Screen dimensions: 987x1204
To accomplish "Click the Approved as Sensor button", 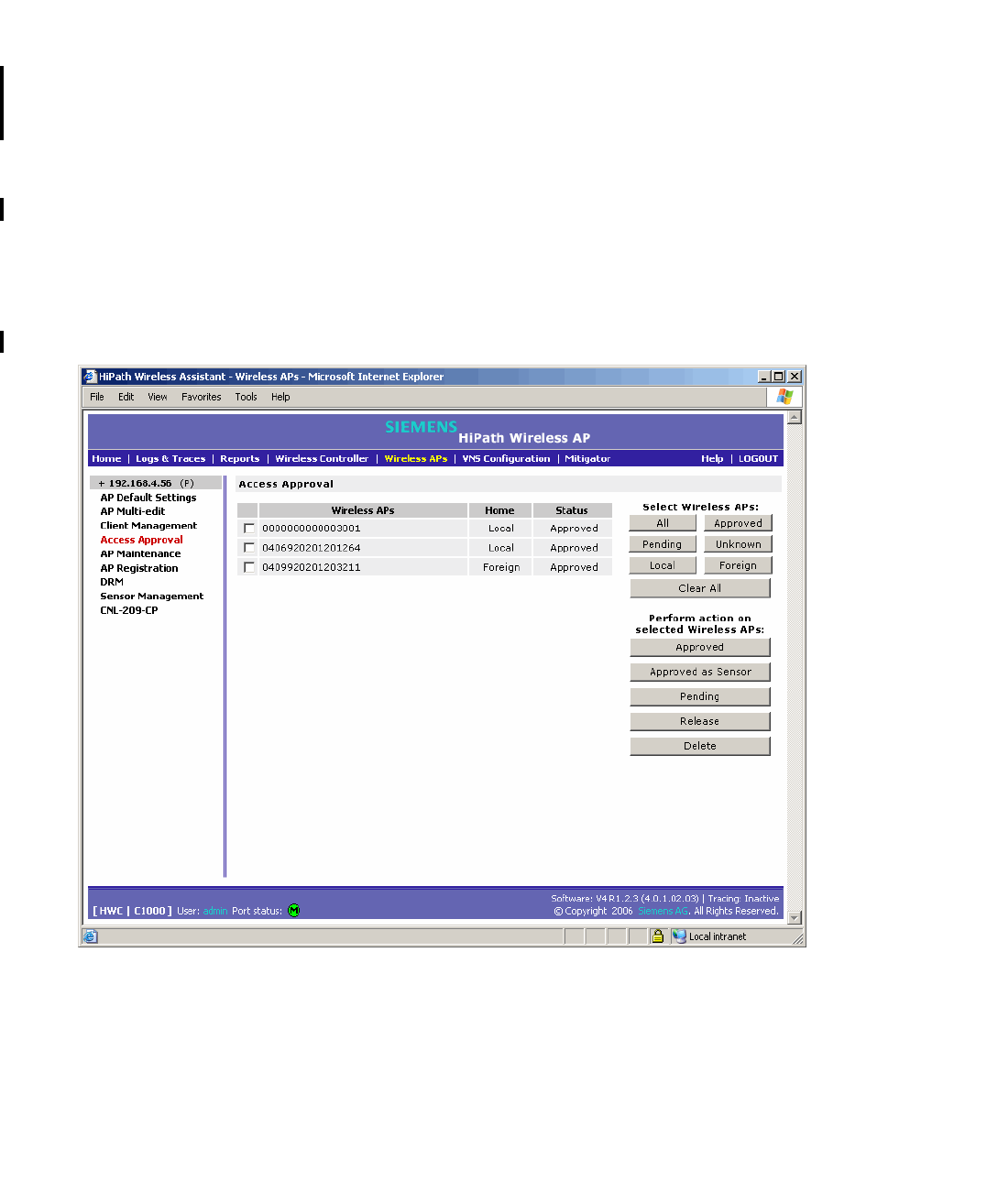I will pos(700,672).
